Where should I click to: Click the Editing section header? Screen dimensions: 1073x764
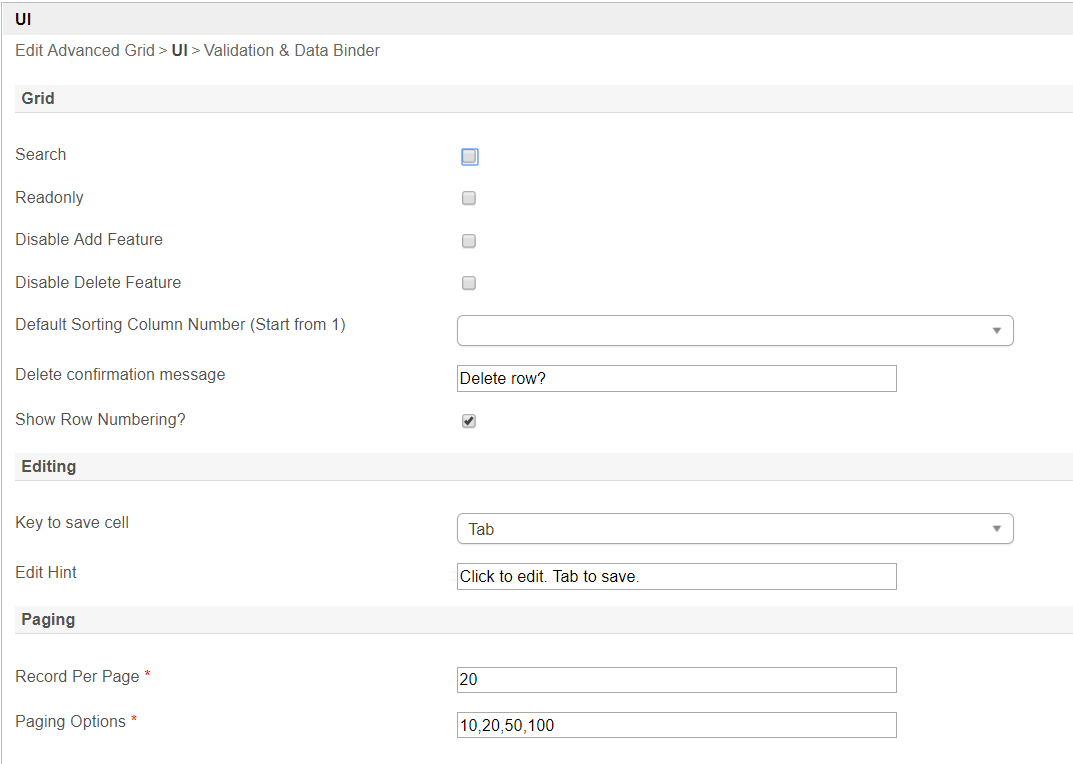[x=48, y=467]
